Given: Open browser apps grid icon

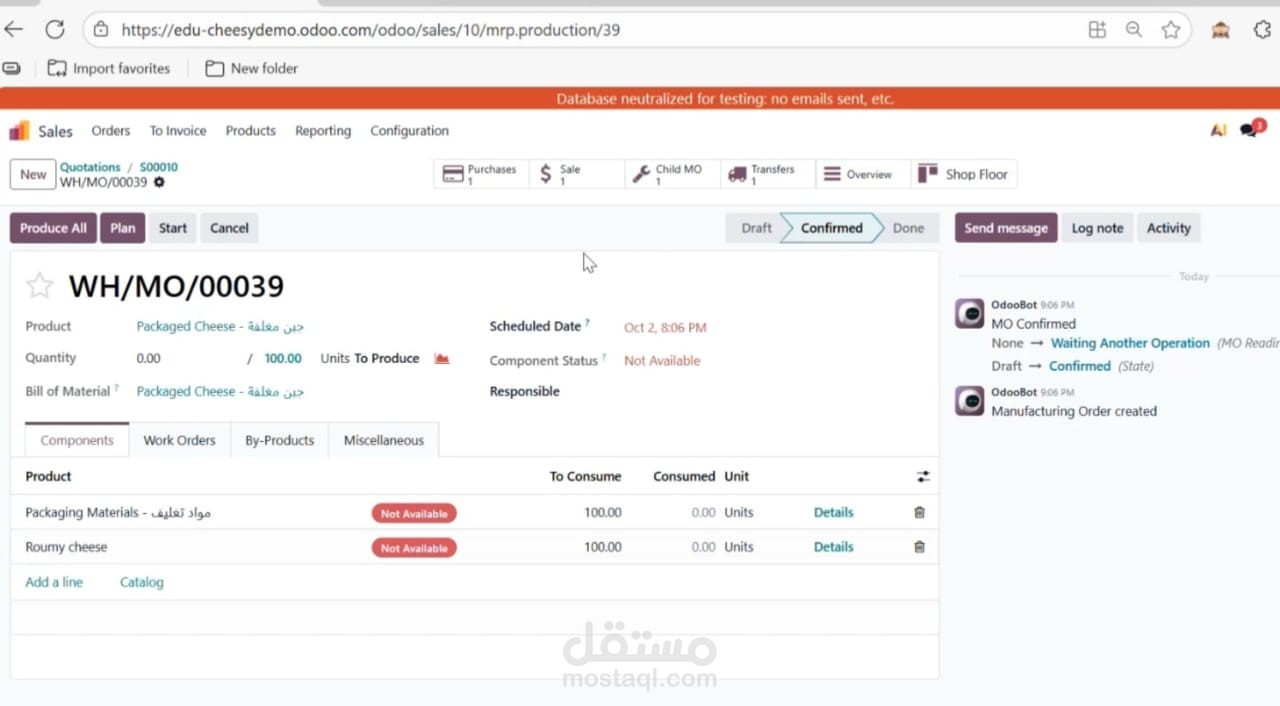Looking at the screenshot, I should click(x=1097, y=30).
